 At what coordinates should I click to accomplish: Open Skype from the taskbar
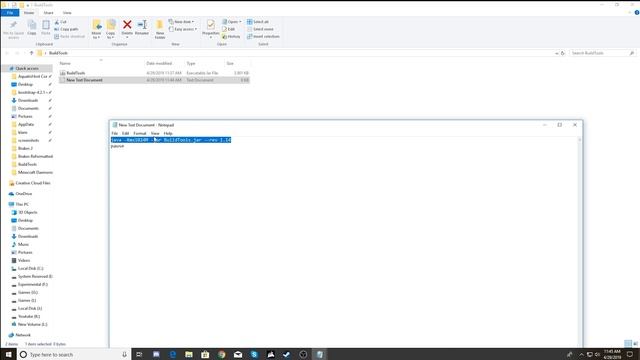254,354
